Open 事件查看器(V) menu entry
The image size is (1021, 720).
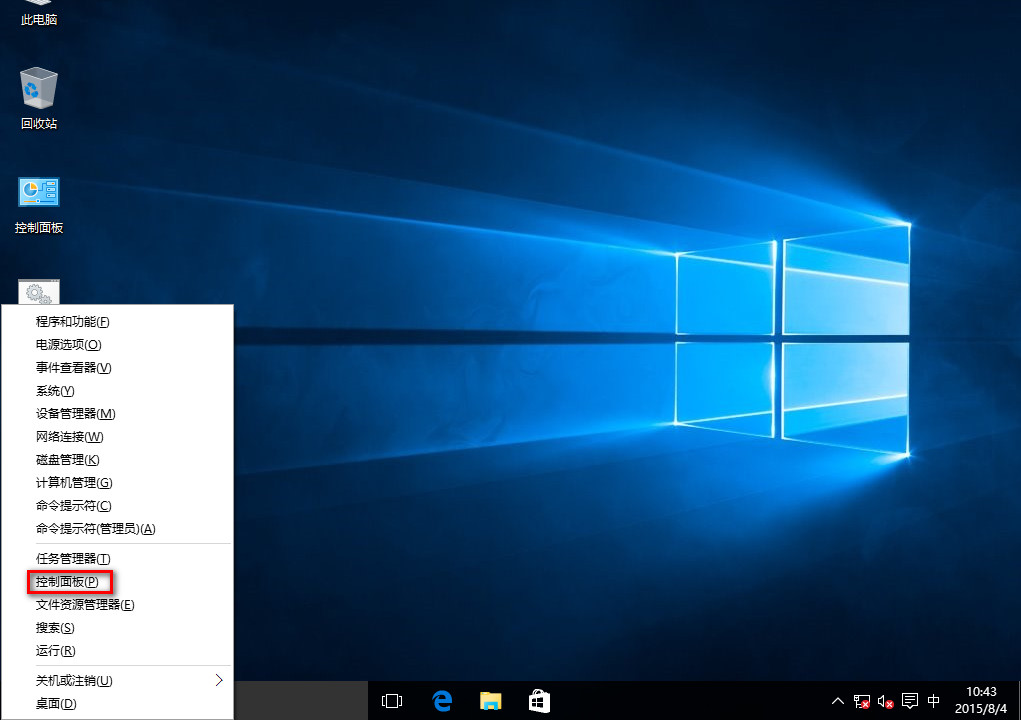tap(117, 368)
